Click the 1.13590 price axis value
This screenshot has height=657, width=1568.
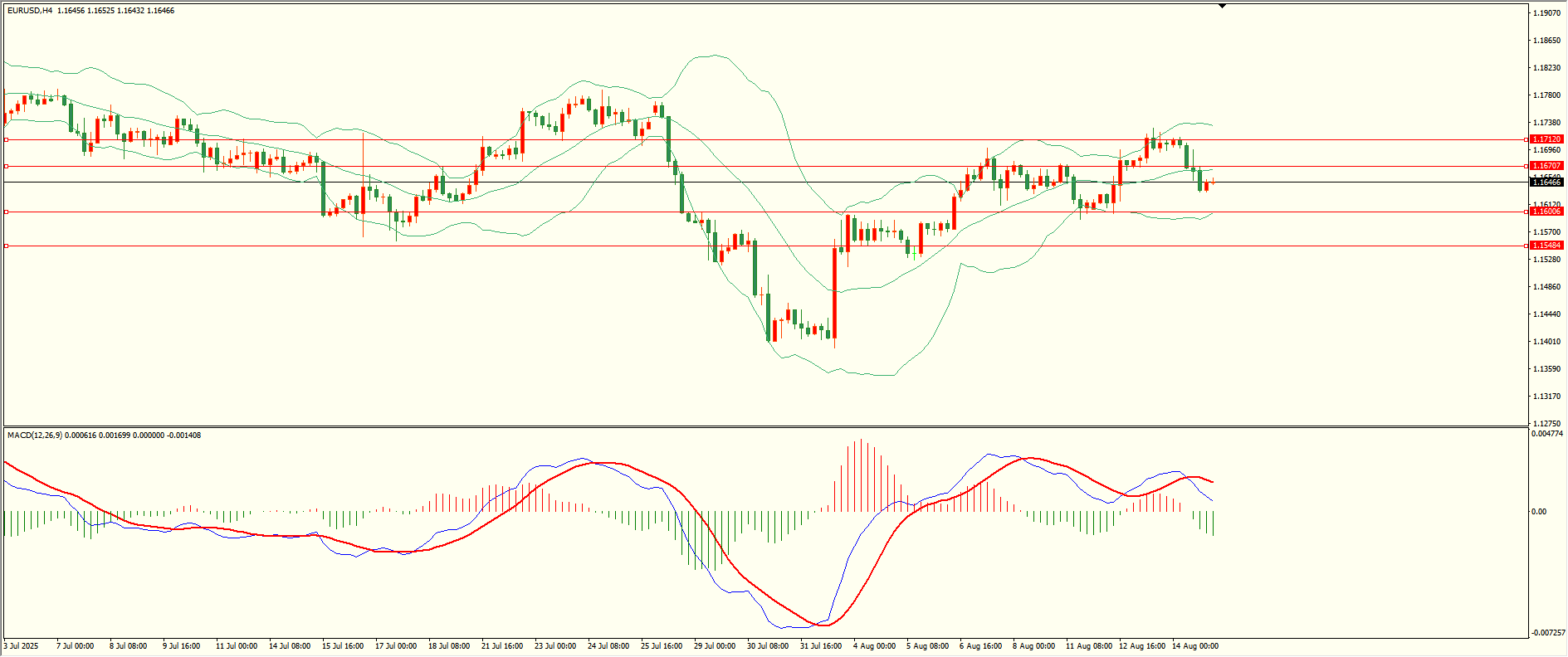1546,369
